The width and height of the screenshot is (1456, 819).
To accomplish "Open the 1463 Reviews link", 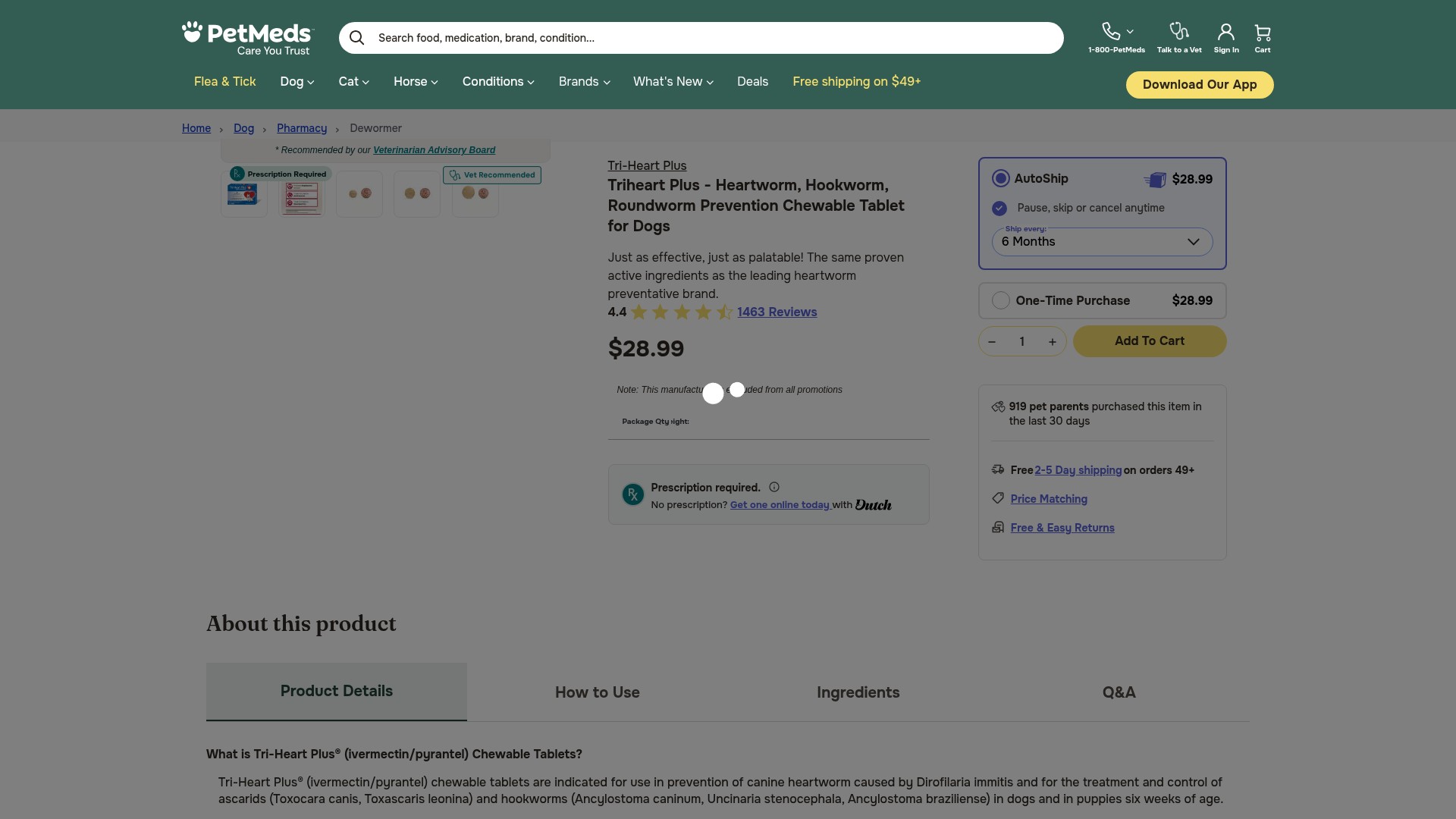I will [777, 312].
